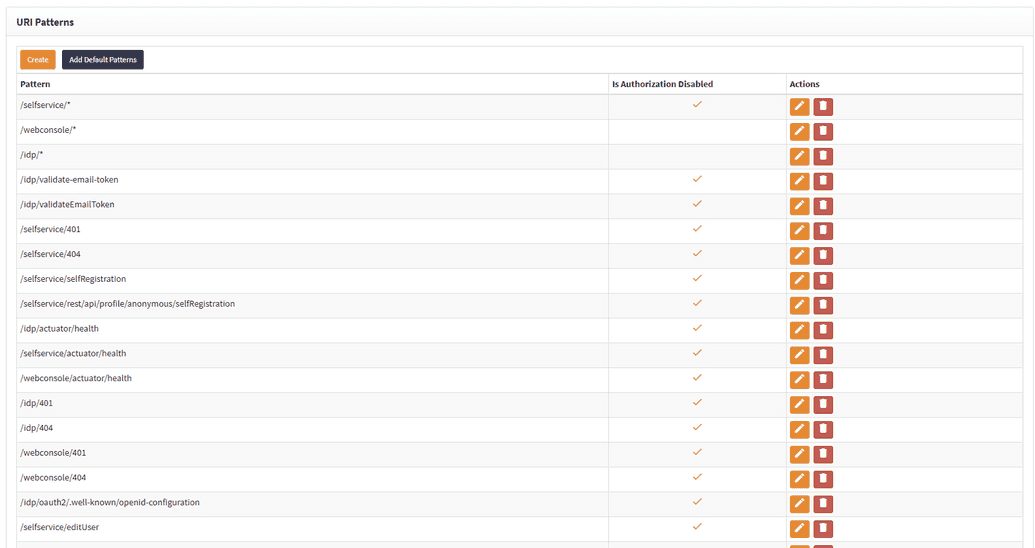Edit the /selfservice/selfRegistration pattern
Viewport: 1035px width, 548px height.
[799, 280]
